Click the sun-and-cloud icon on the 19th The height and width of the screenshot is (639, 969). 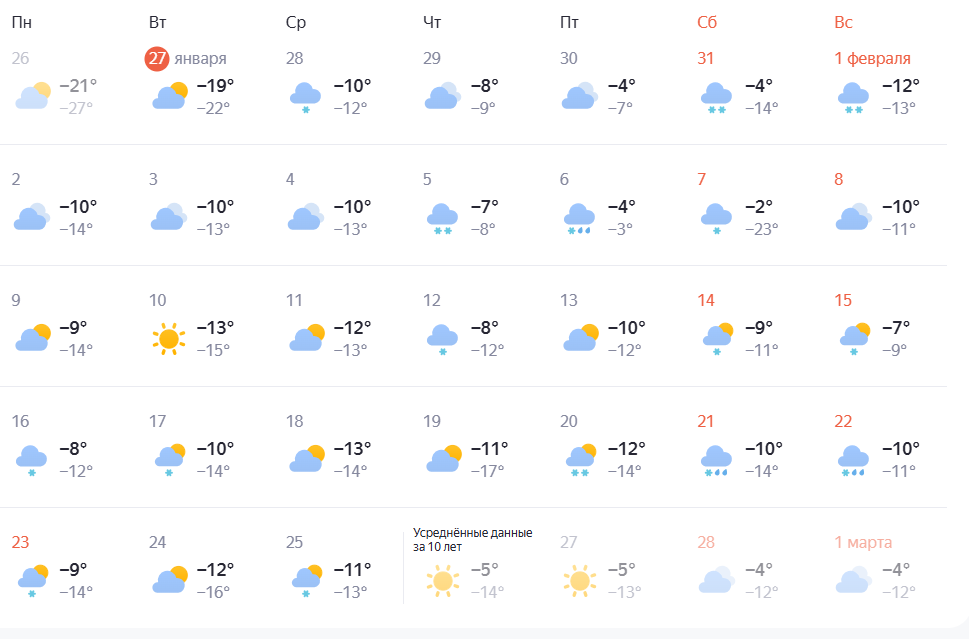coord(444,459)
